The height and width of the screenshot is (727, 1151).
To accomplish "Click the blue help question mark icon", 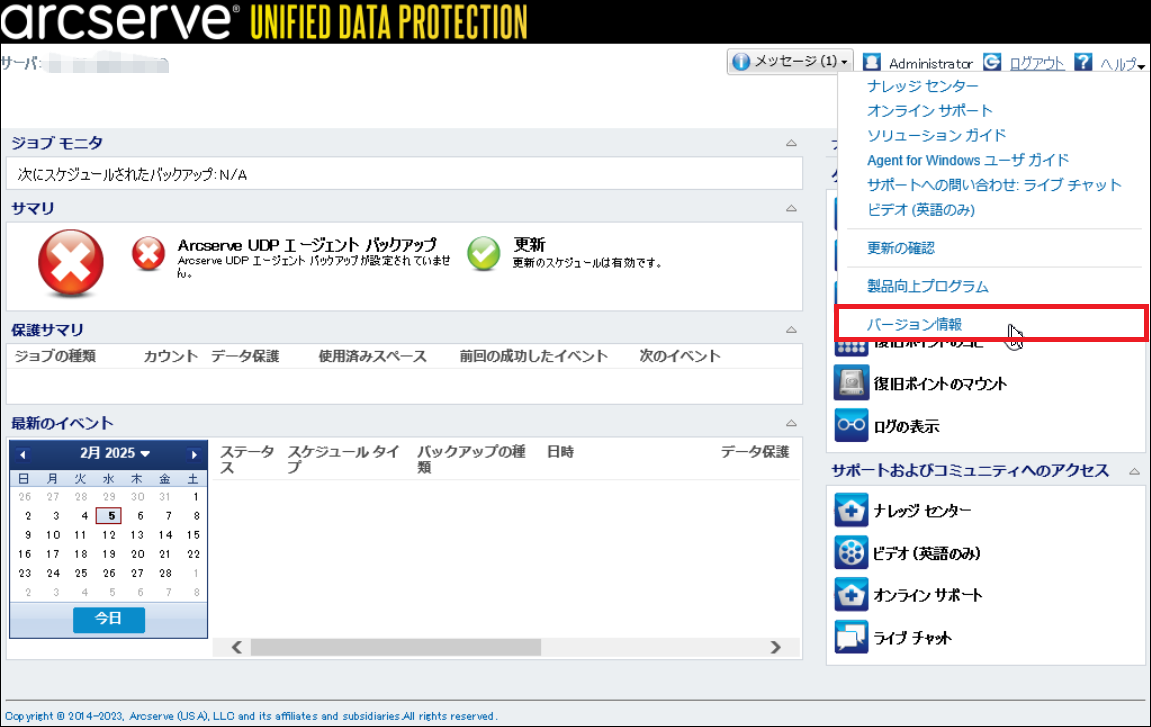I will (x=1083, y=62).
